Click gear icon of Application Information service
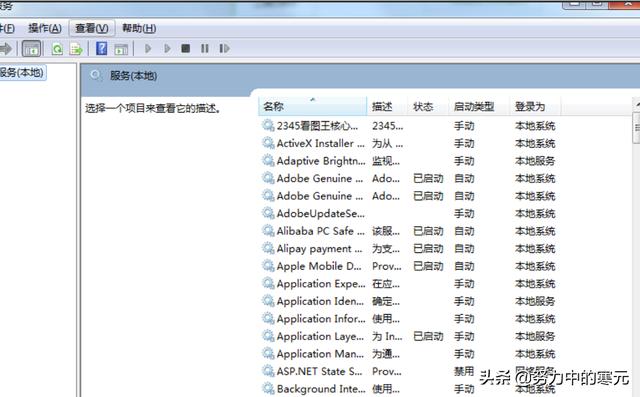The image size is (640, 397). tap(268, 318)
